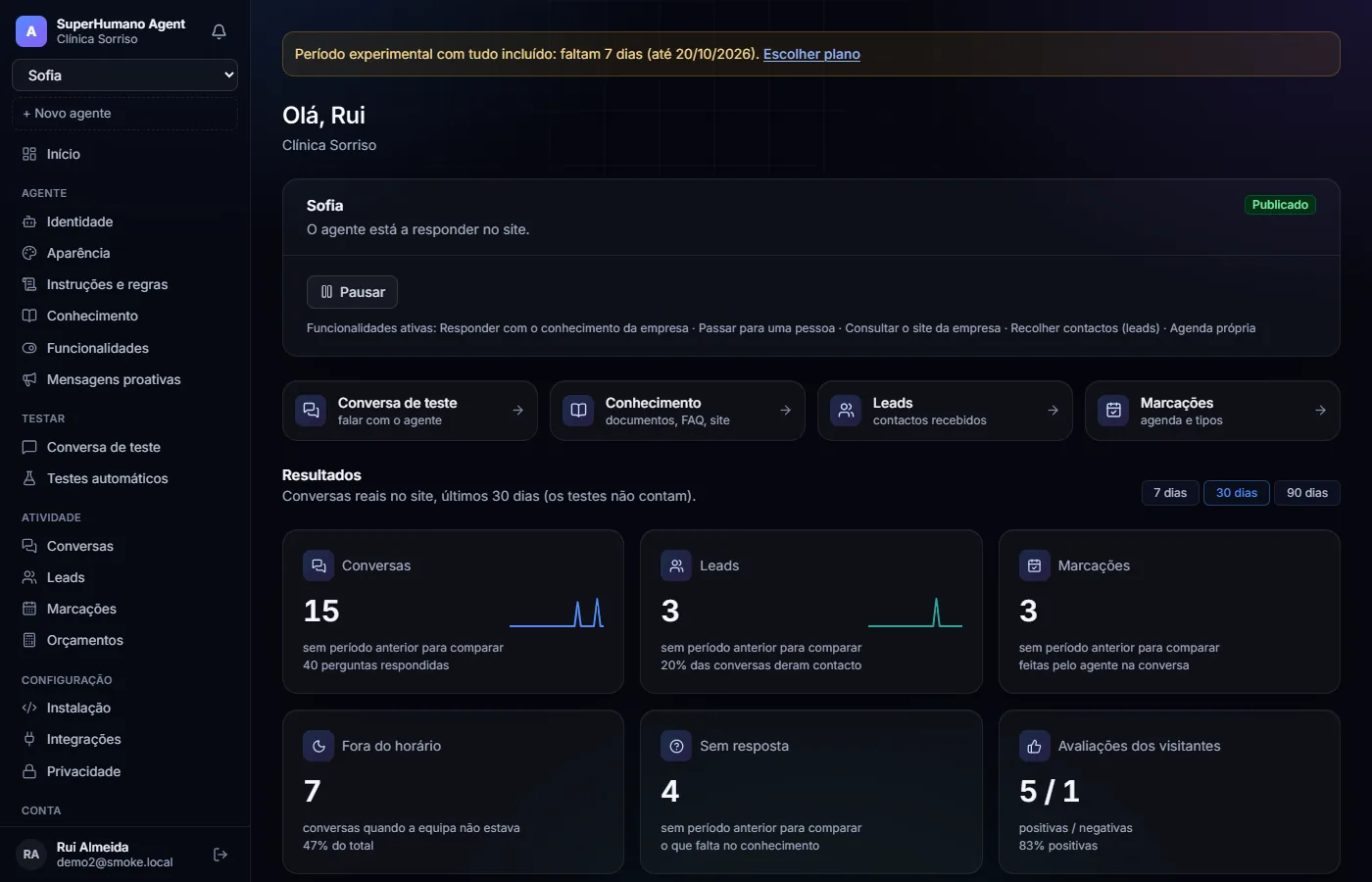Click the Instalação code icon
The width and height of the screenshot is (1372, 882).
pyautogui.click(x=29, y=708)
